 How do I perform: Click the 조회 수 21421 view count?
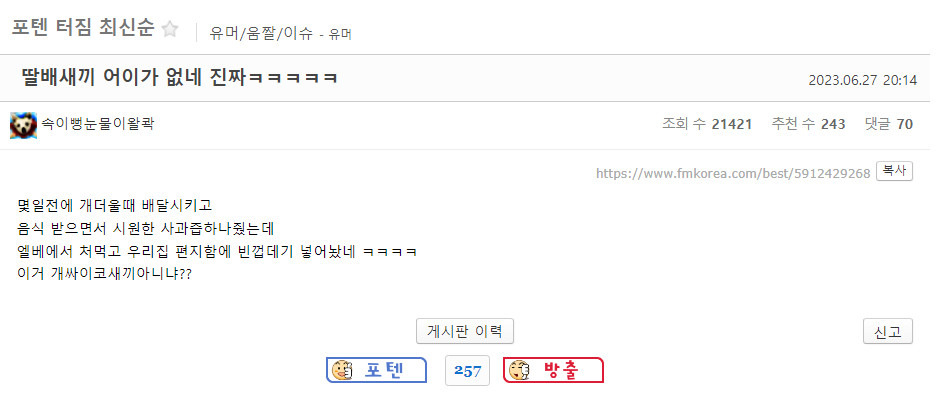(x=707, y=124)
